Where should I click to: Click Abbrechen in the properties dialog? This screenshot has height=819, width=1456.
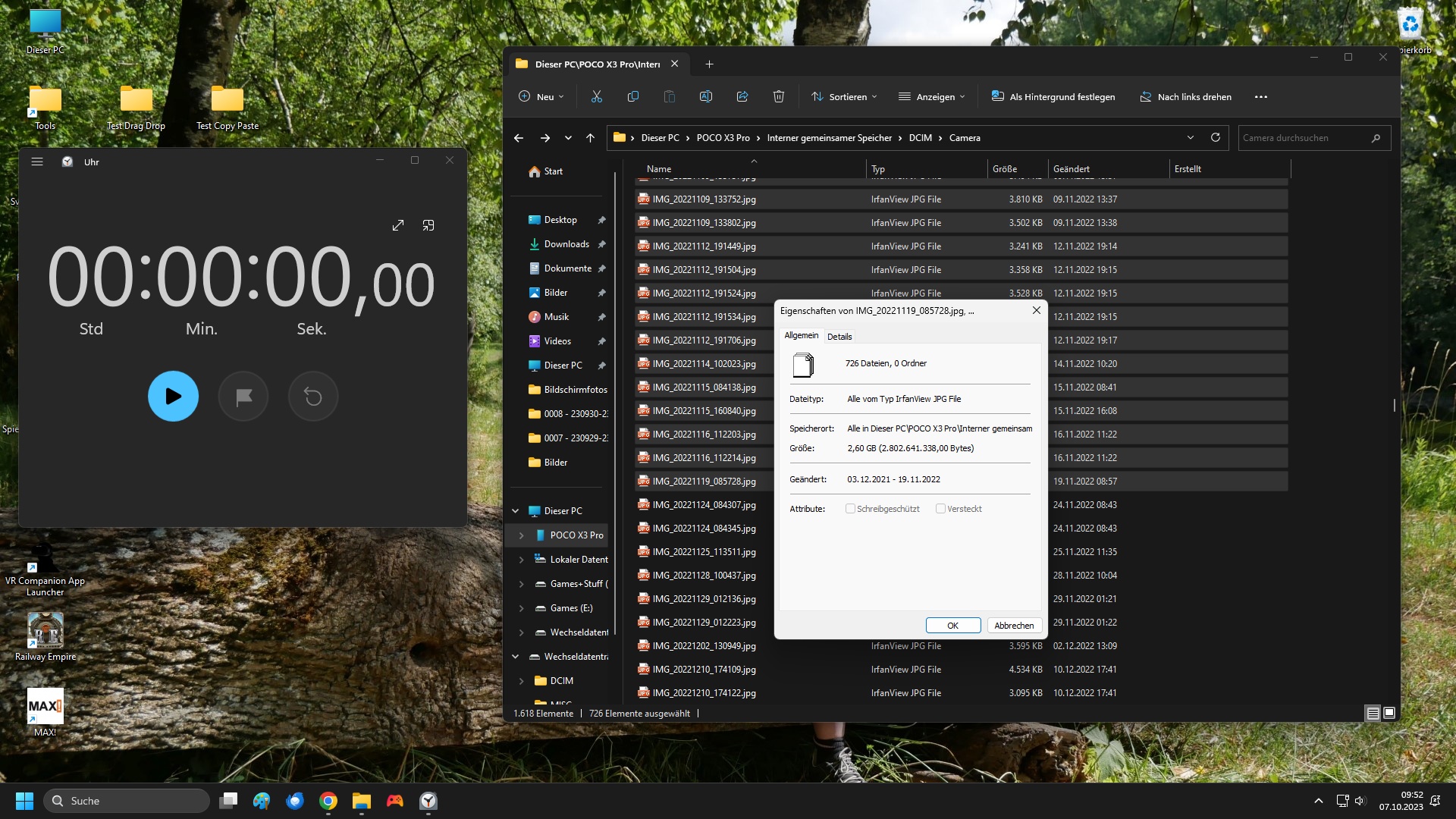coord(1014,626)
